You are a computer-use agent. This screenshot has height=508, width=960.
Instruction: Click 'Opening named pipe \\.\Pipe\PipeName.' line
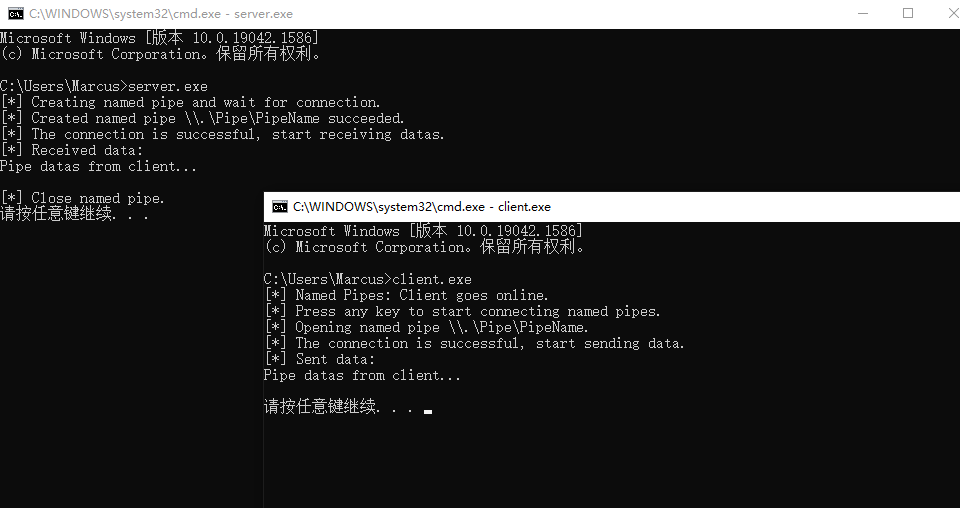coord(426,327)
